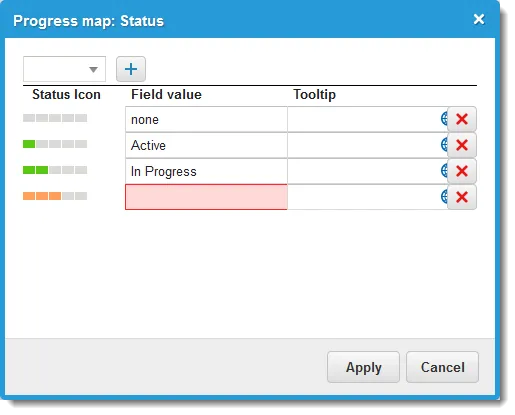This screenshot has height=415, width=515.
Task: Click the 'none' field value input
Action: (206, 119)
